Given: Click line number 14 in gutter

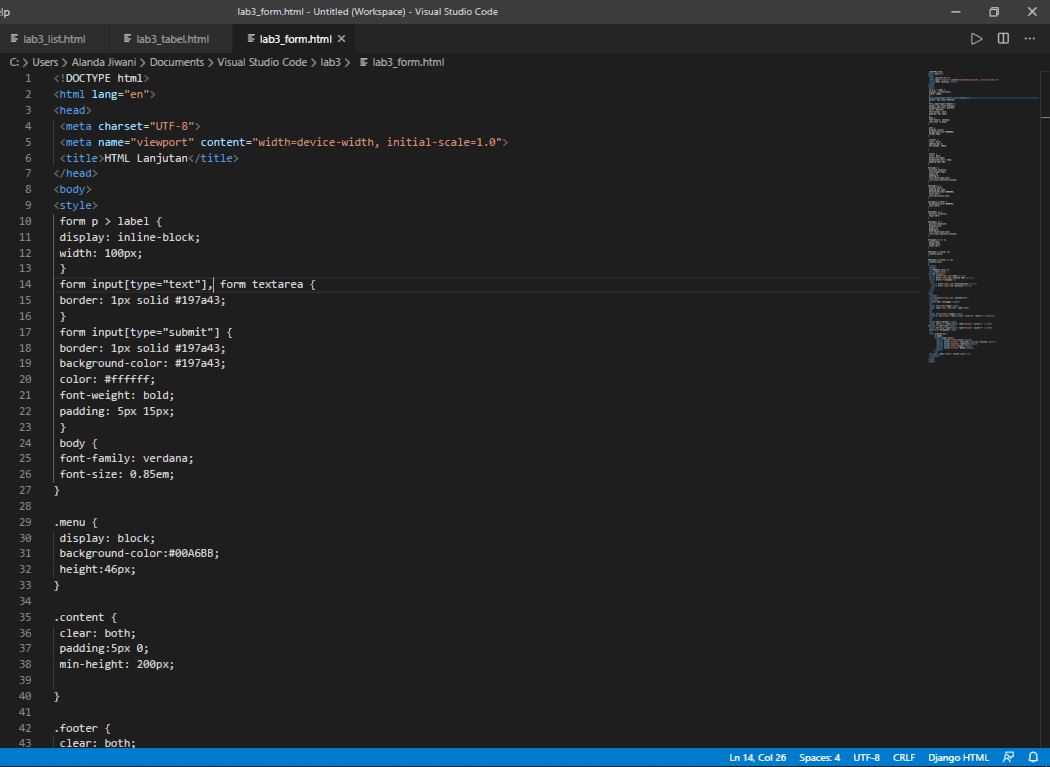Looking at the screenshot, I should click(25, 284).
